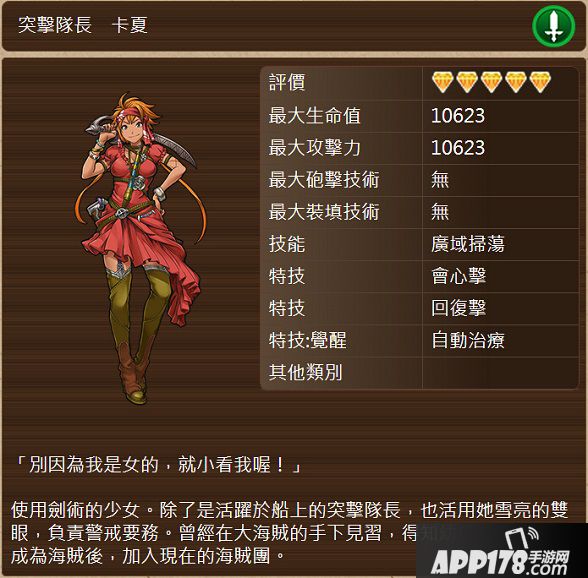The width and height of the screenshot is (588, 578).
Task: Click the 評價 rating row label
Action: click(x=287, y=82)
